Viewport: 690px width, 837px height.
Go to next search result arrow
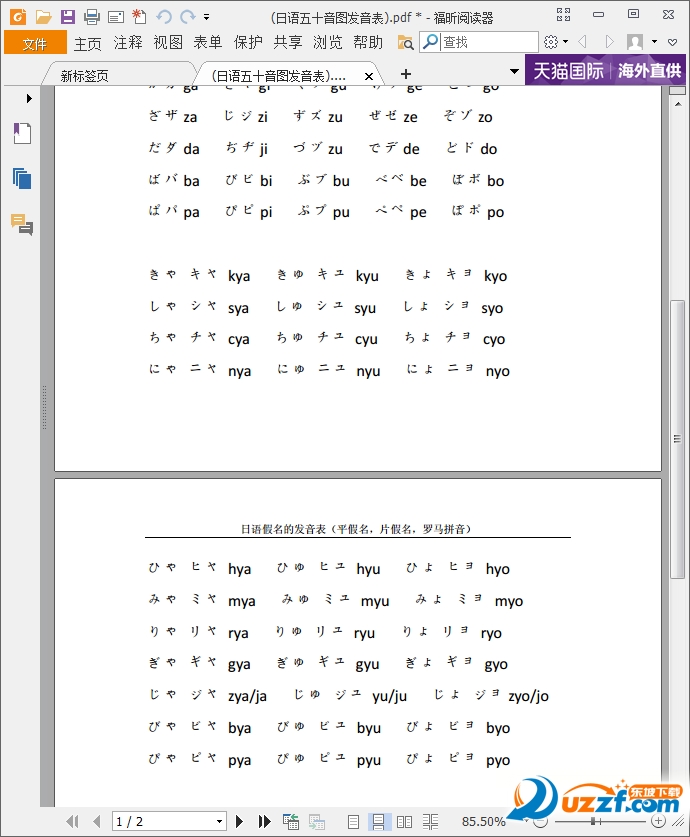point(609,42)
